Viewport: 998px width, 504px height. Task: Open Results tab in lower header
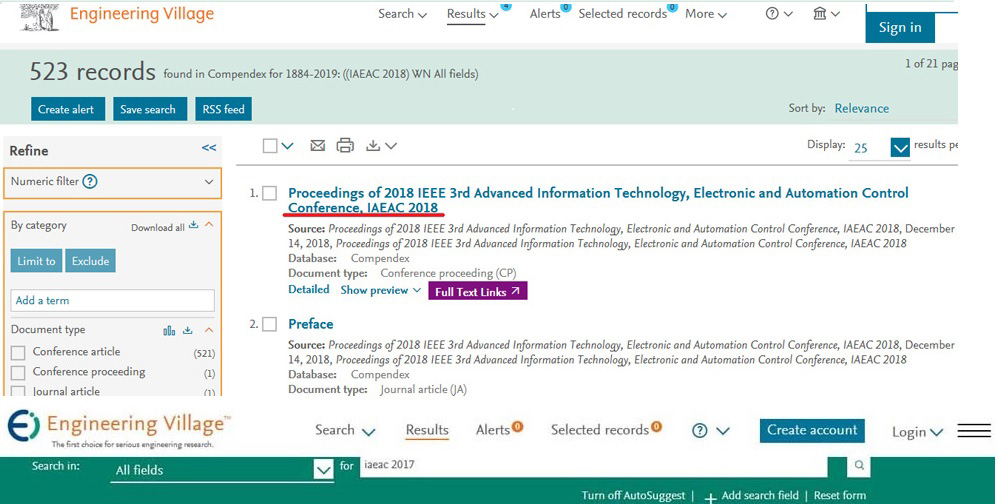(x=427, y=430)
